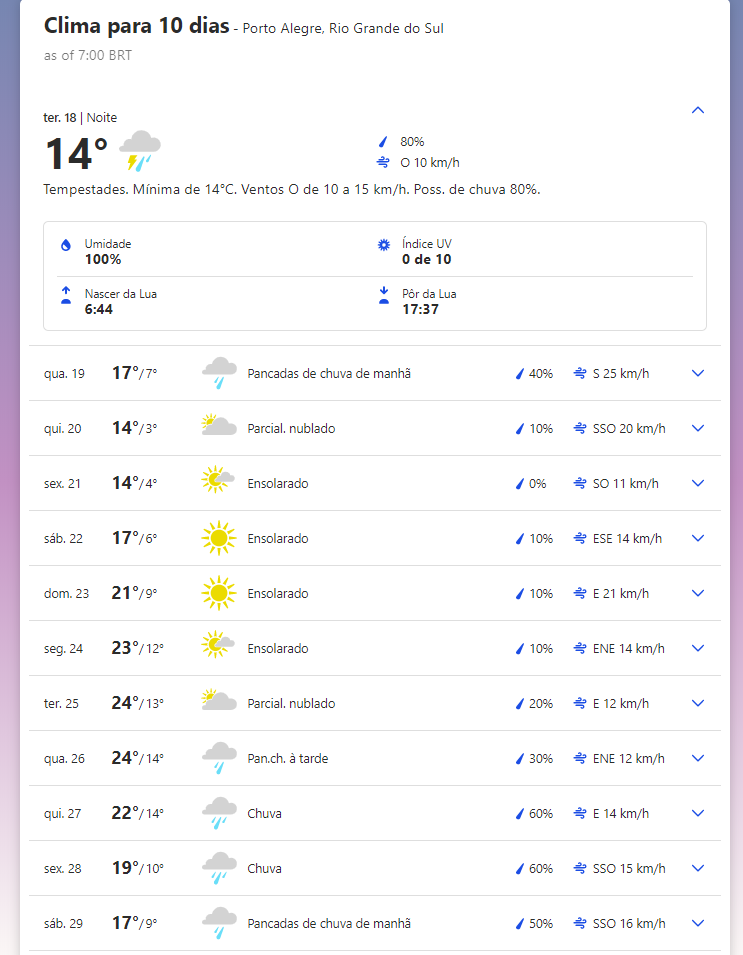Image resolution: width=743 pixels, height=955 pixels.
Task: Expand the dom. 23 forecast row
Action: 698,593
